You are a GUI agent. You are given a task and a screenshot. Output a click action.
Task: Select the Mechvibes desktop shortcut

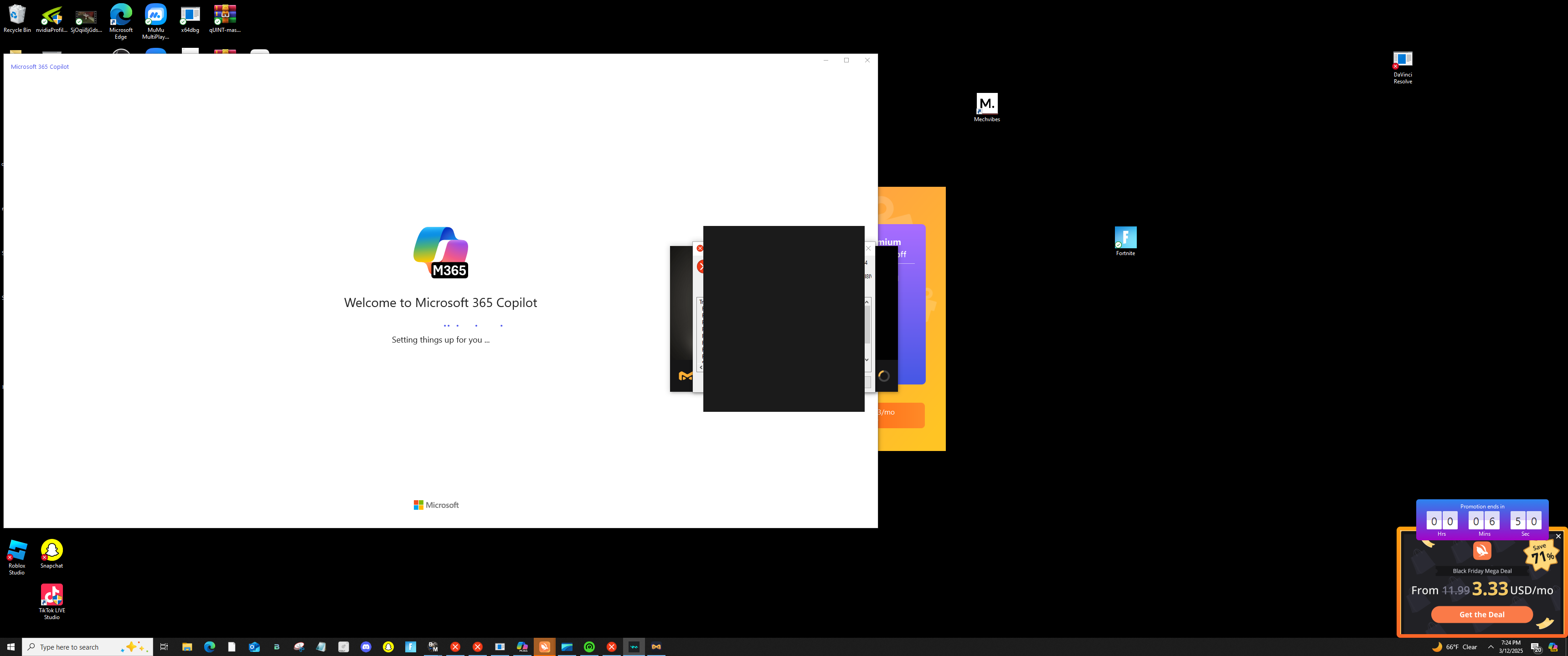click(987, 108)
